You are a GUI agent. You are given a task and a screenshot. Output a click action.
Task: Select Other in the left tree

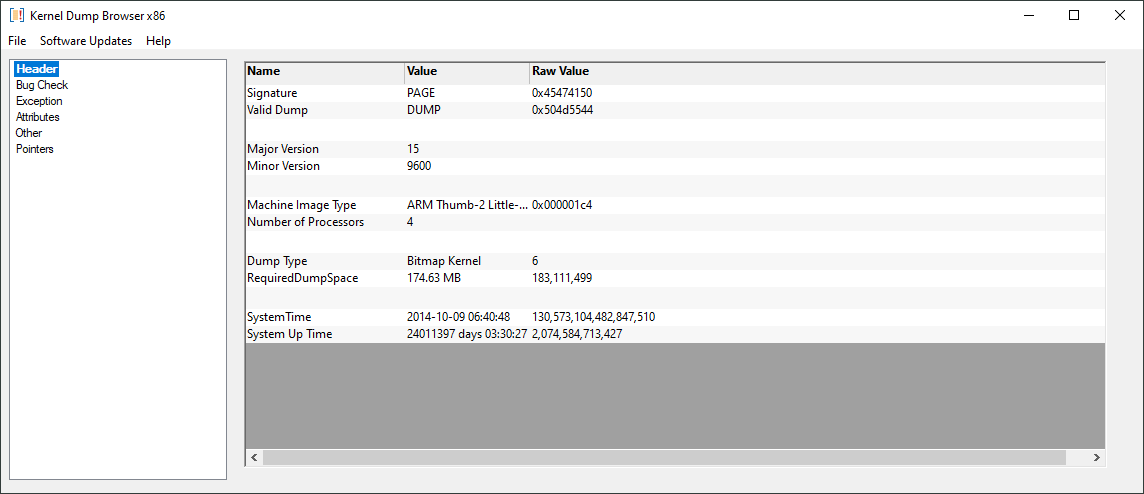pos(29,133)
